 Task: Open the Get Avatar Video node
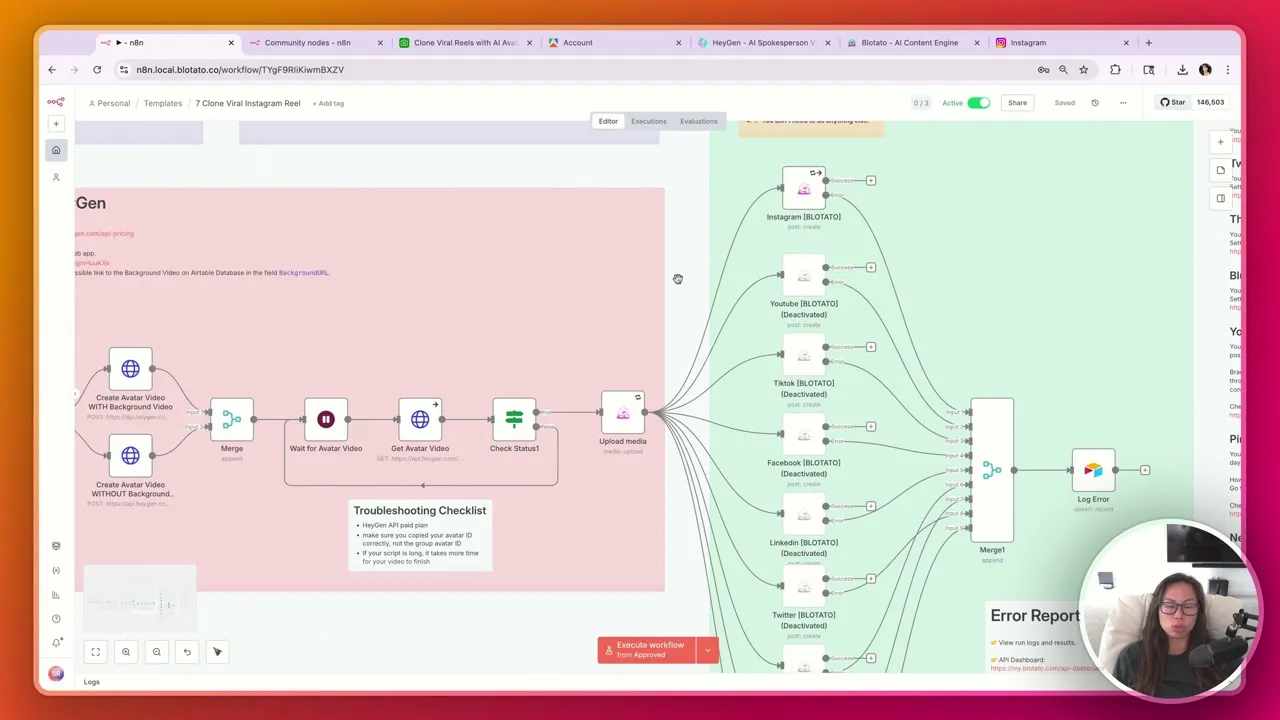tap(420, 420)
